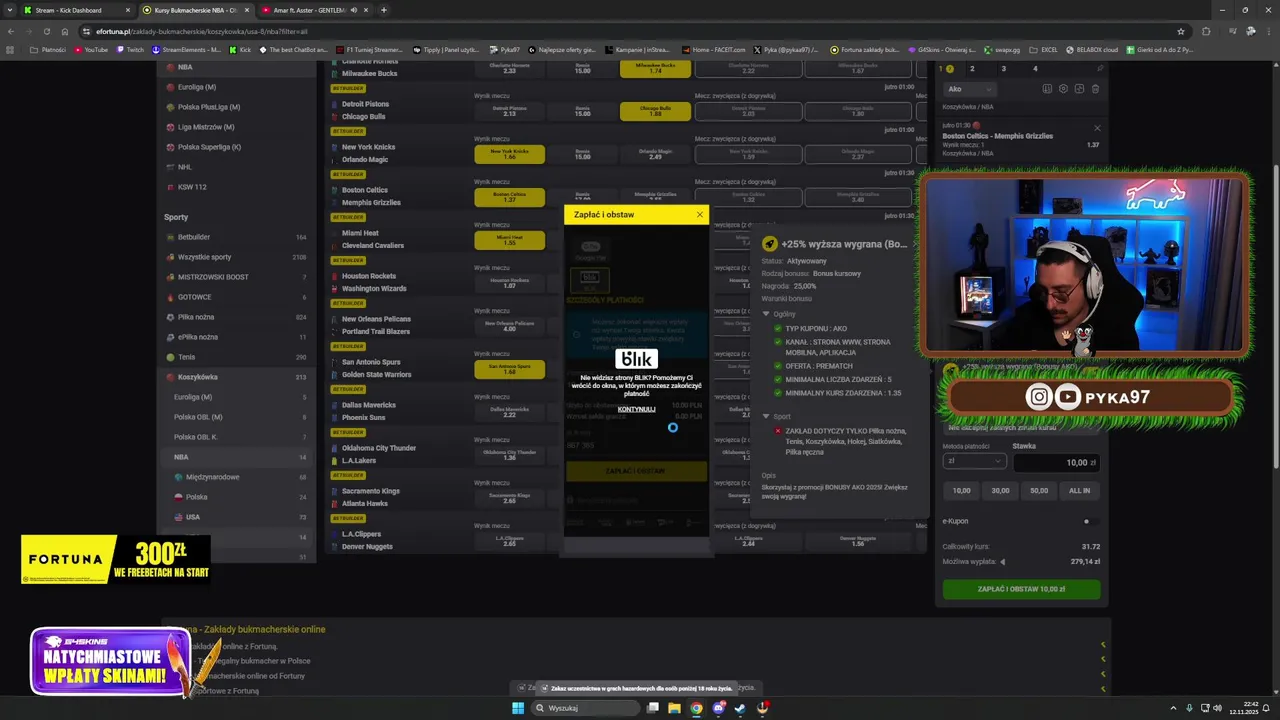Open Chrome from the taskbar

tap(696, 708)
